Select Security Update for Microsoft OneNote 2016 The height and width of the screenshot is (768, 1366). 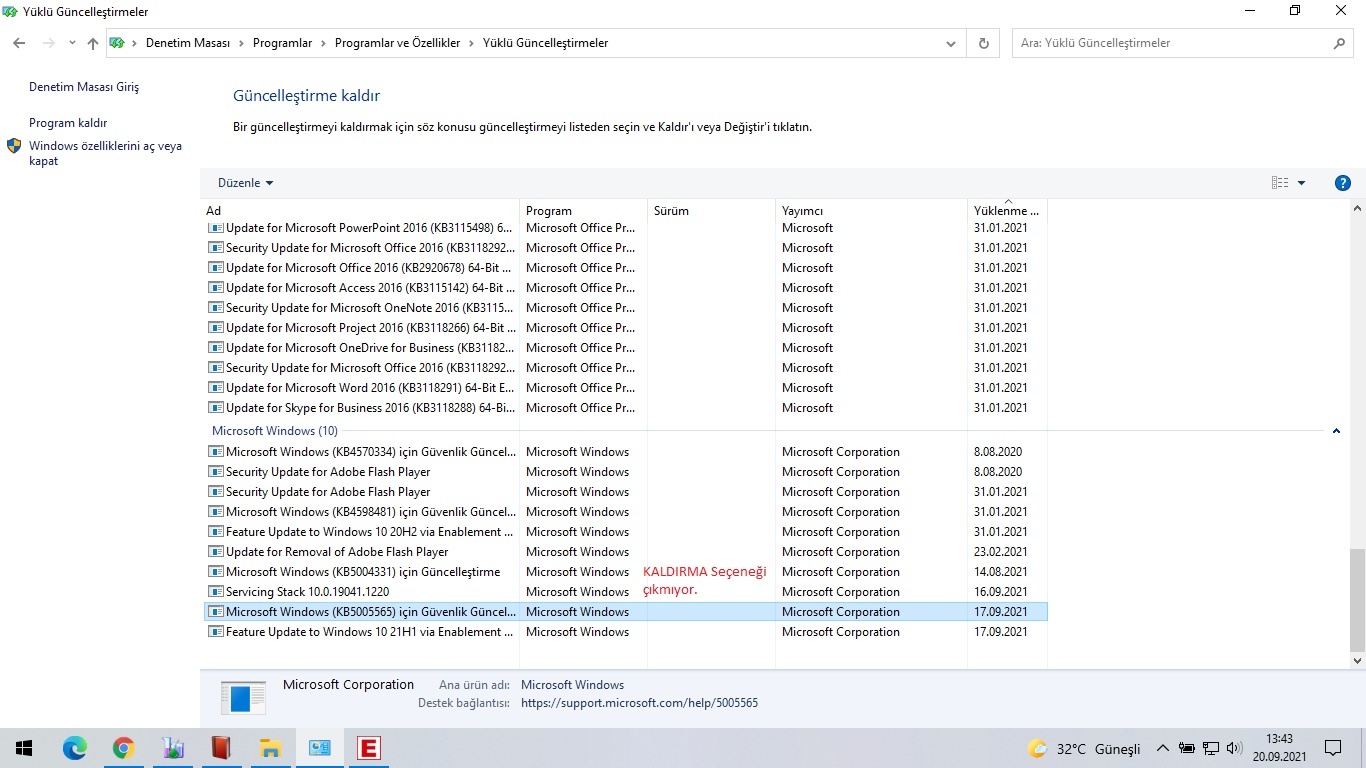pos(626,308)
